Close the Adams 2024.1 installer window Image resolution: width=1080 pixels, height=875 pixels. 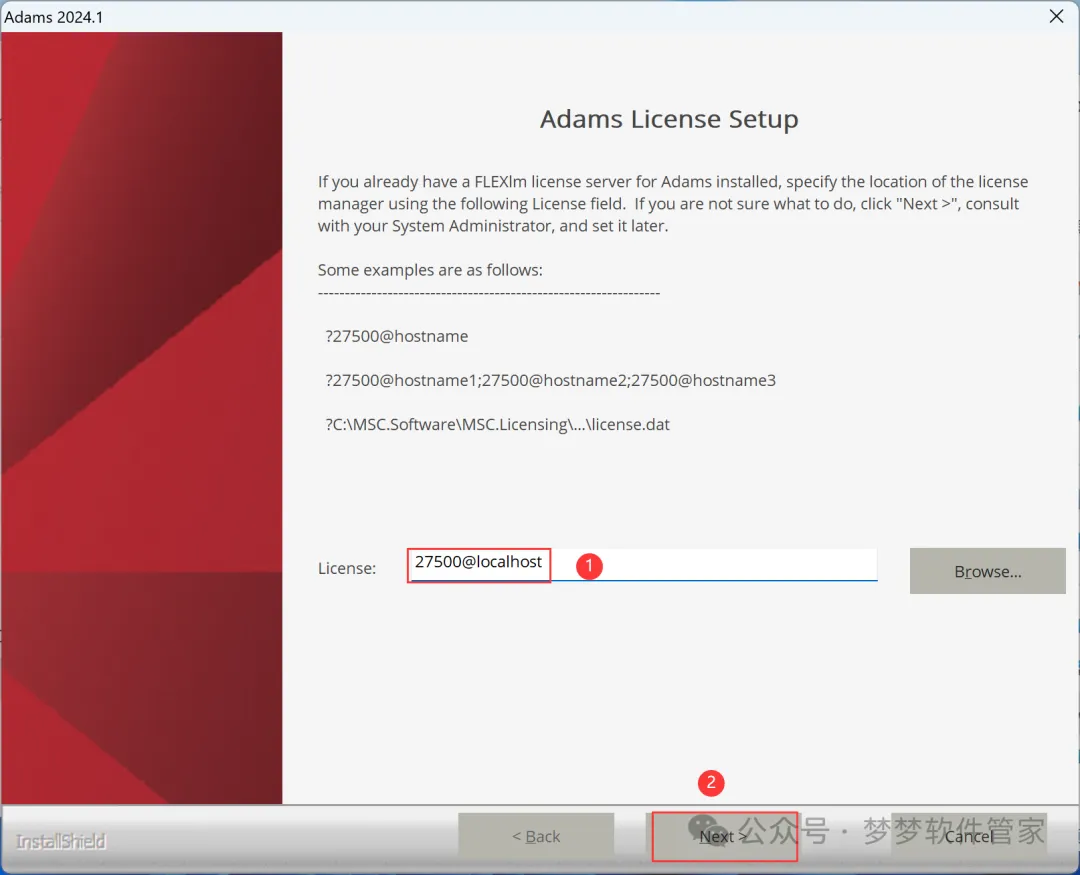point(1057,17)
